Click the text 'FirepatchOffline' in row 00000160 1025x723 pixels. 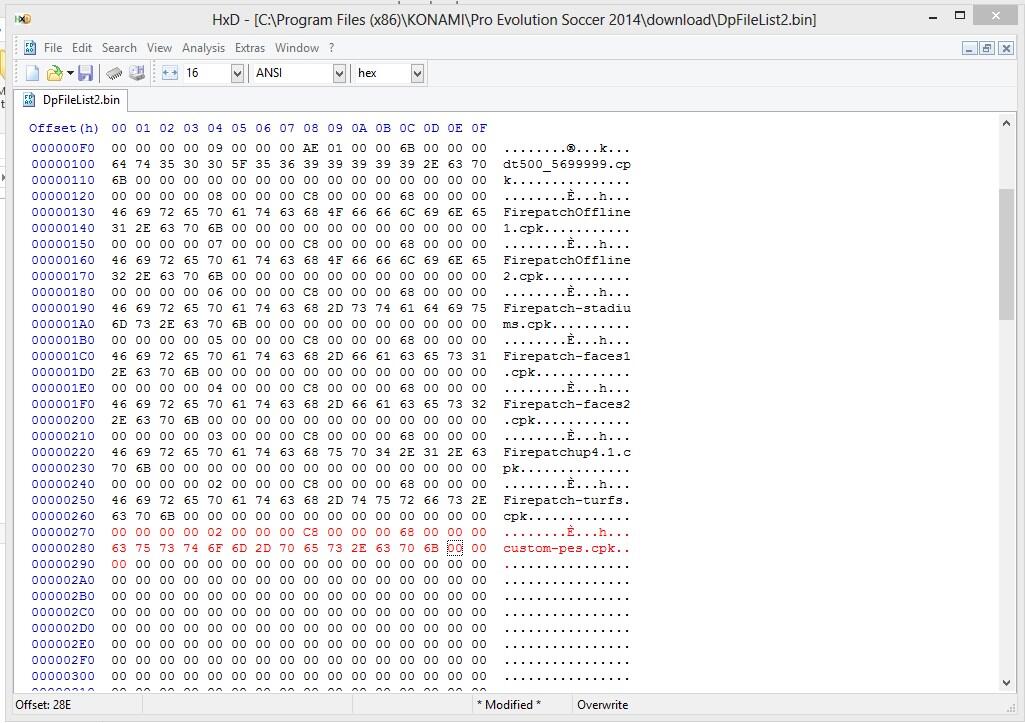point(567,260)
